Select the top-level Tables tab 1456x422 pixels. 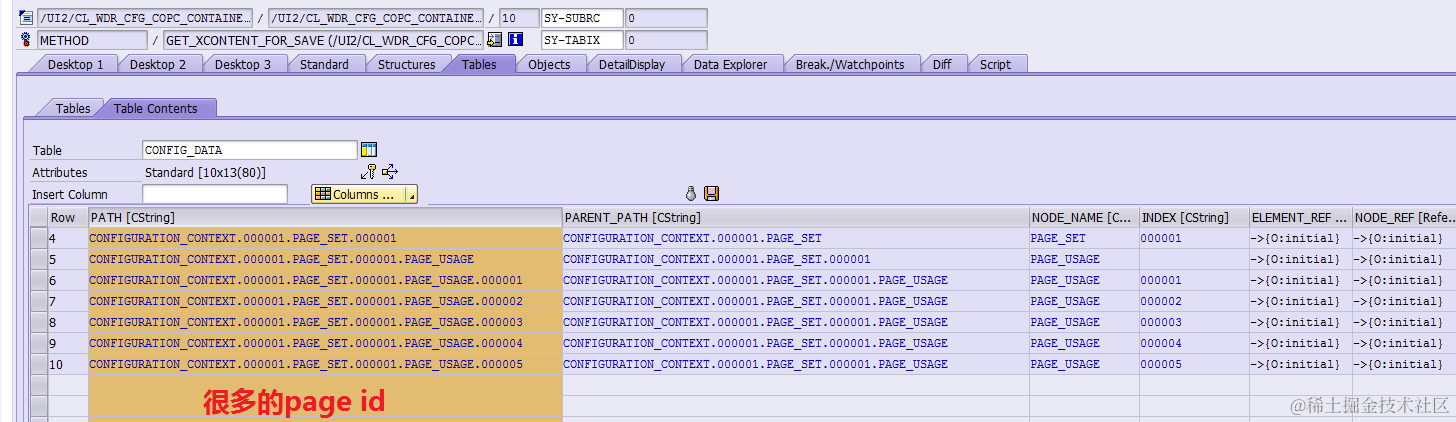point(479,64)
